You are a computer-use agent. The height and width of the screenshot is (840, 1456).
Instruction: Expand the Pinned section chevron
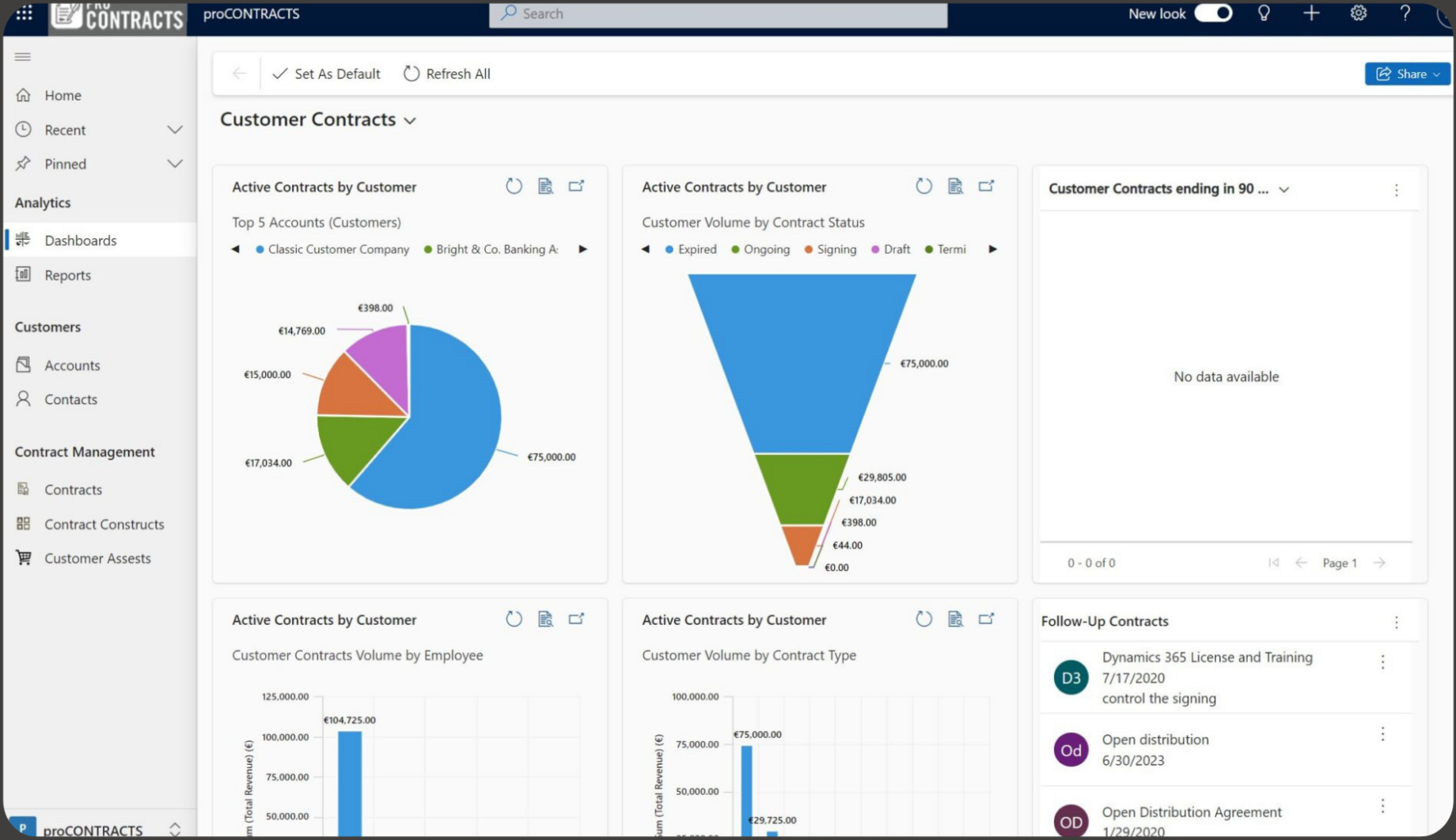click(175, 164)
